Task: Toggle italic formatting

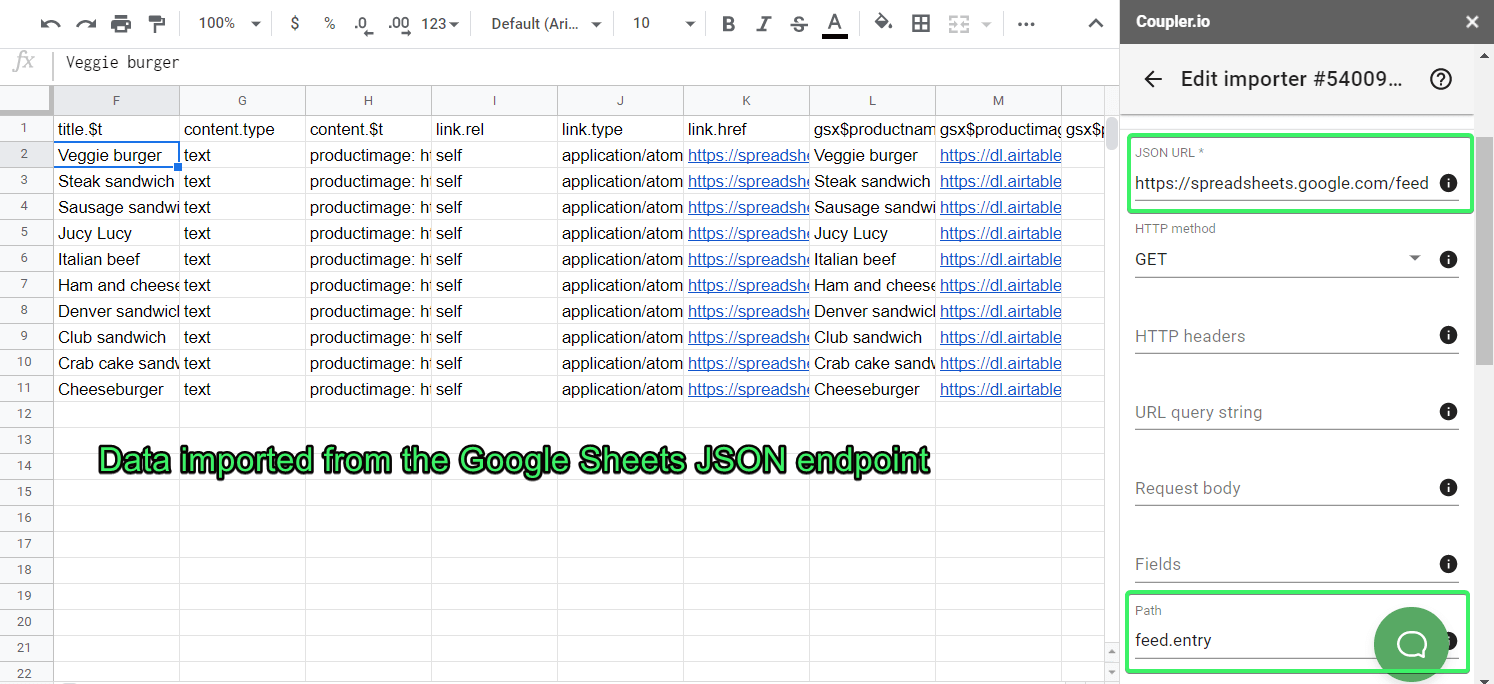Action: click(x=763, y=22)
